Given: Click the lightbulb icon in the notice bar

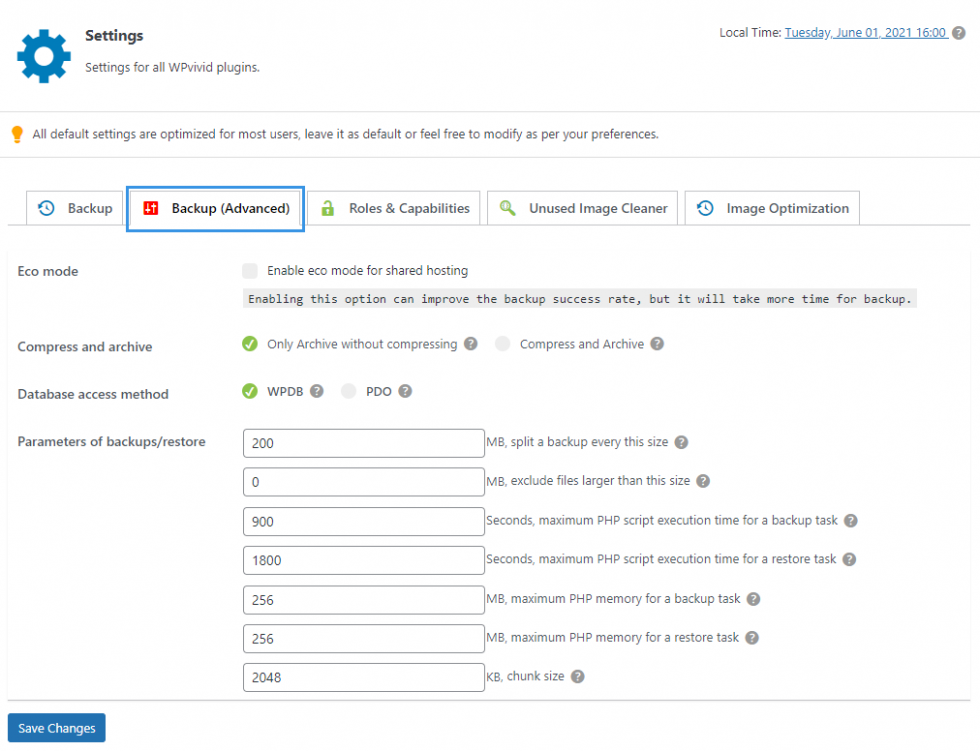Looking at the screenshot, I should [17, 133].
